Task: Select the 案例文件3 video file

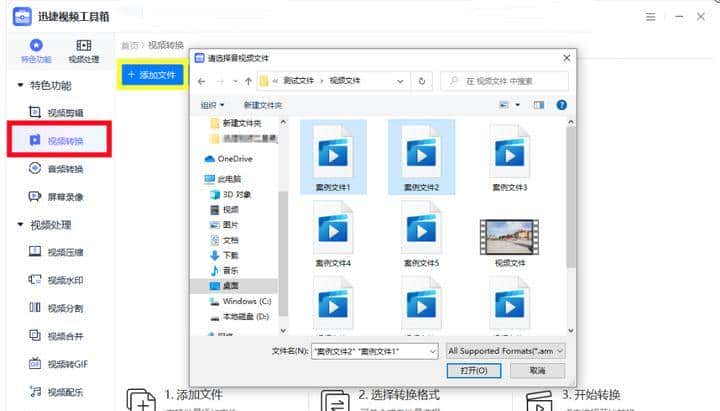Action: [x=510, y=157]
